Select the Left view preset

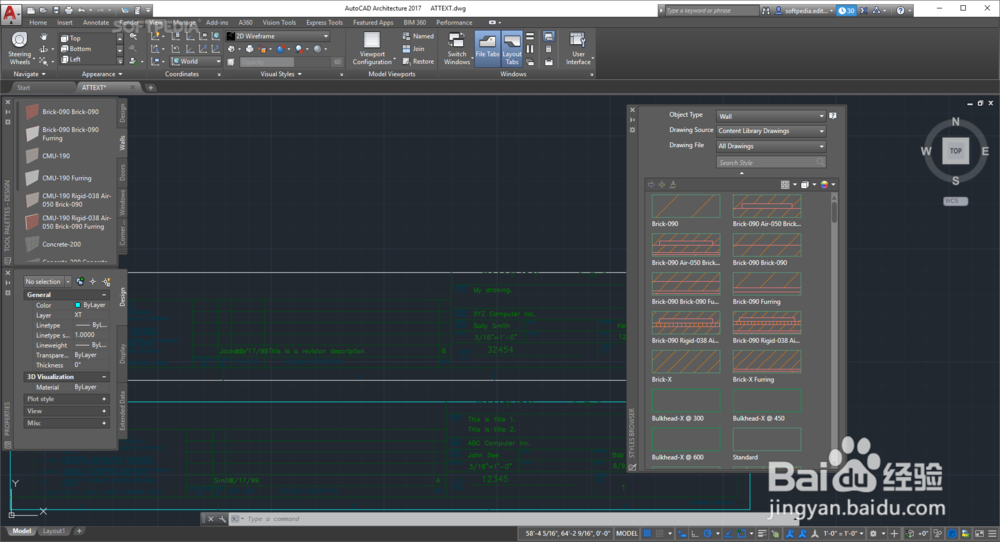[x=70, y=60]
